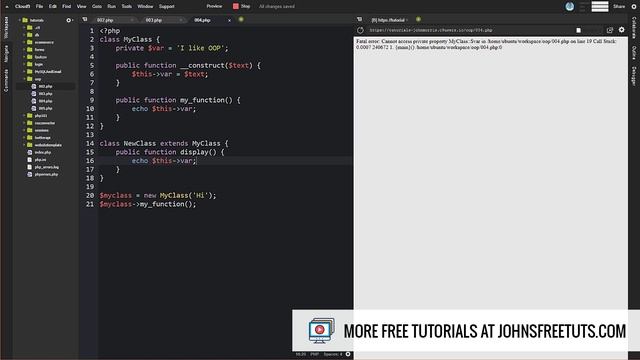Collapse the root tutorials folder
This screenshot has width=640, height=360.
[20, 20]
